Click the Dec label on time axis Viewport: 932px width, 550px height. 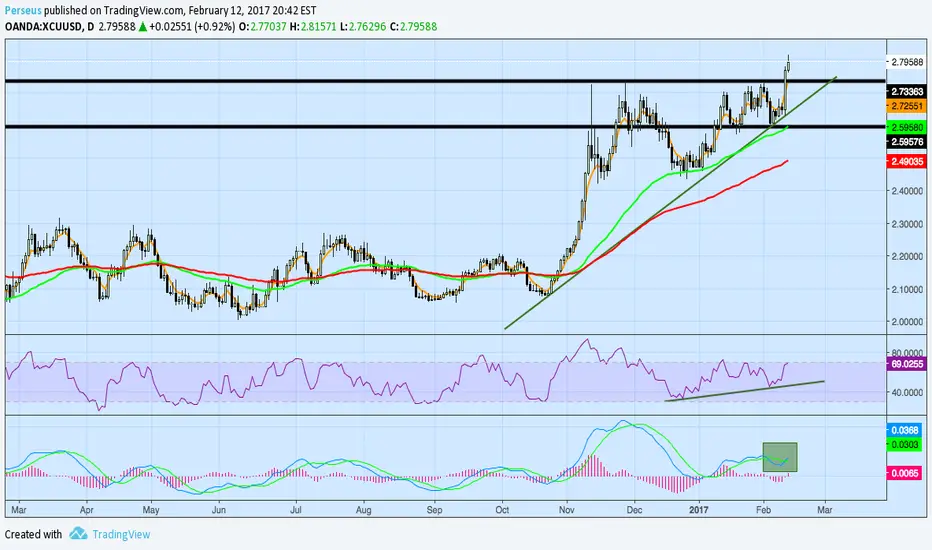pyautogui.click(x=634, y=510)
